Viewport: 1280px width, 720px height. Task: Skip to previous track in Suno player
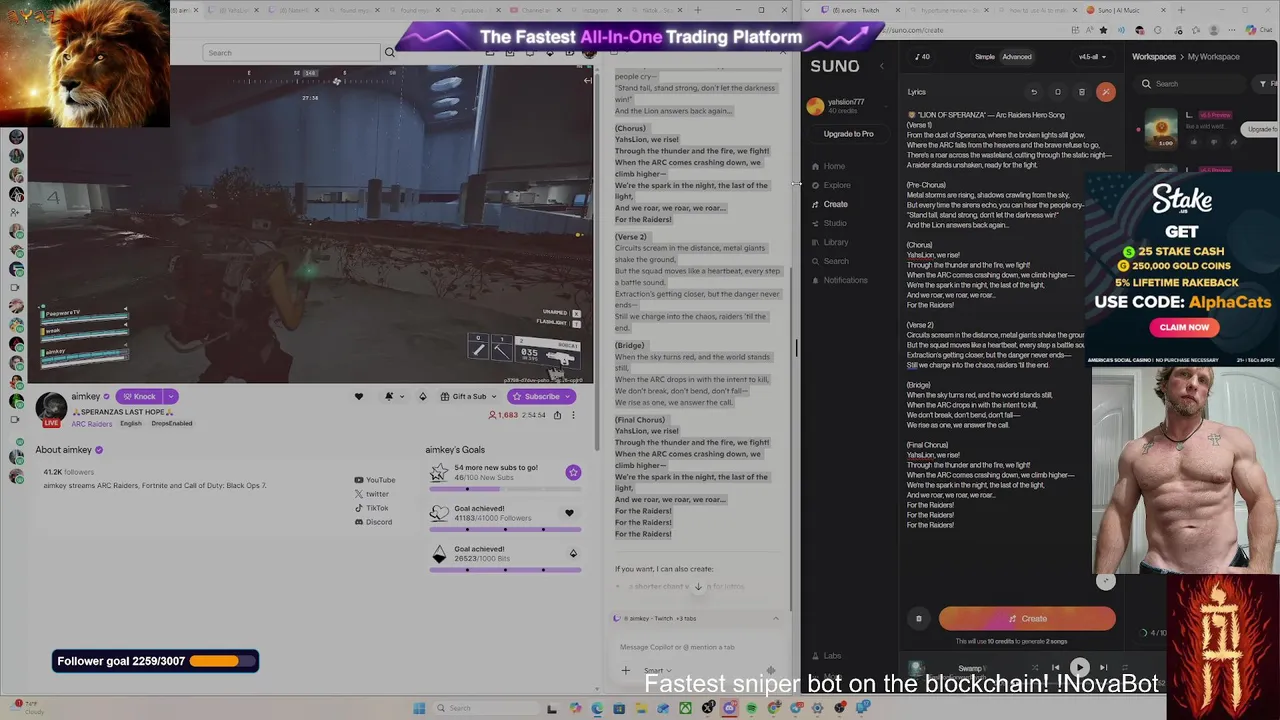point(1055,667)
